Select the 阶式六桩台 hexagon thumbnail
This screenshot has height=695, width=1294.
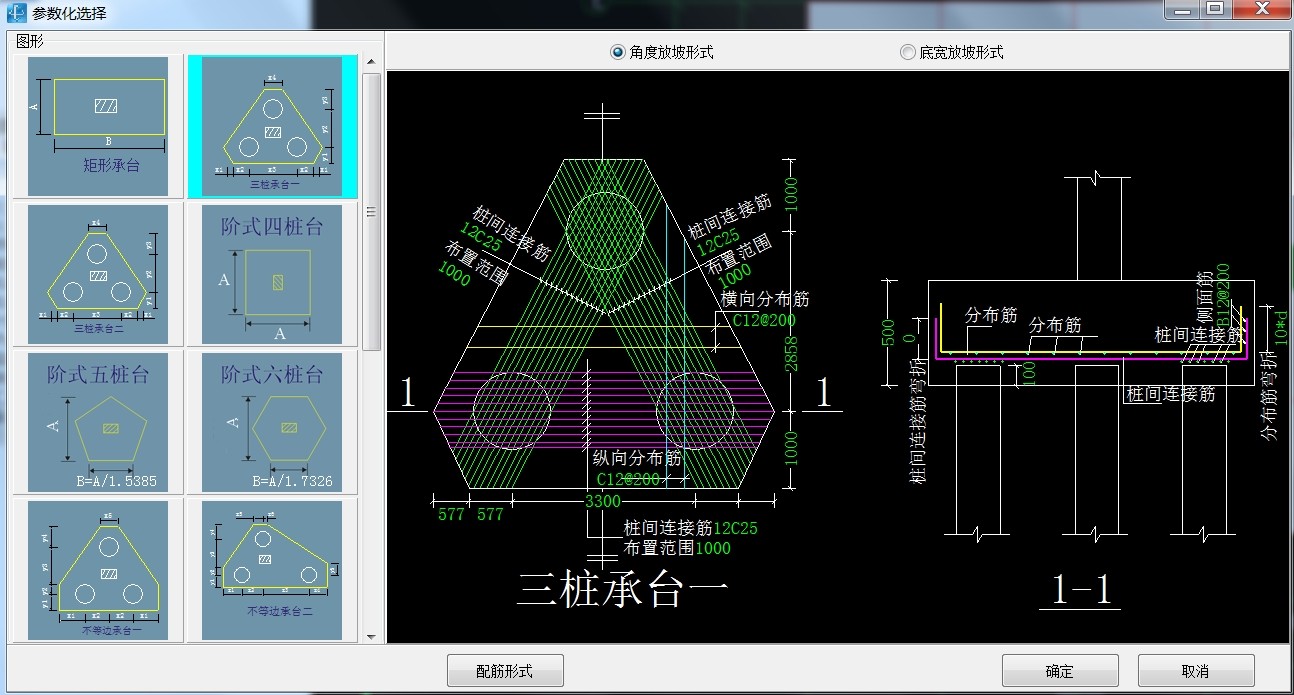click(x=272, y=421)
